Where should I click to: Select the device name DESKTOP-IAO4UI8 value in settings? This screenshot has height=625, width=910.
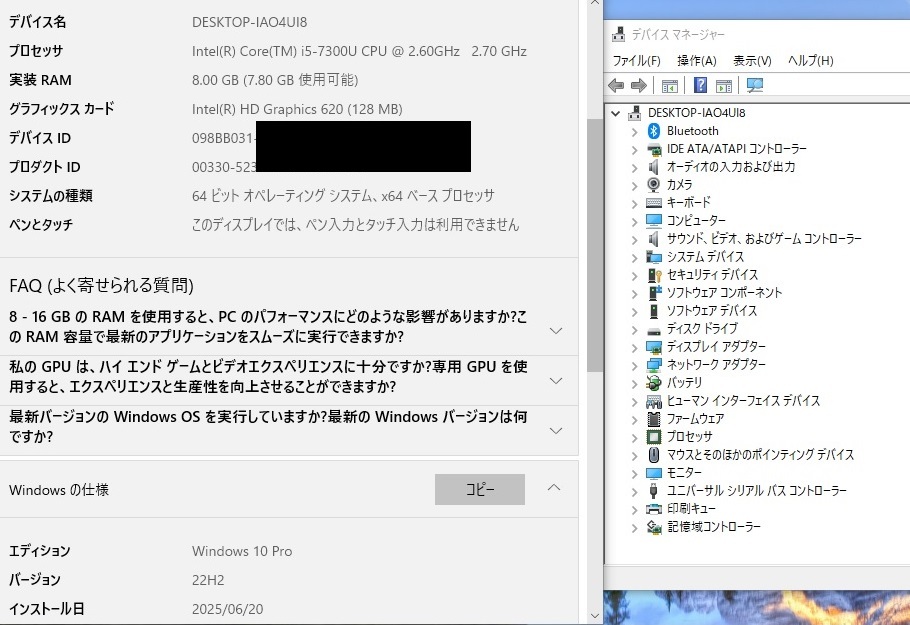250,22
